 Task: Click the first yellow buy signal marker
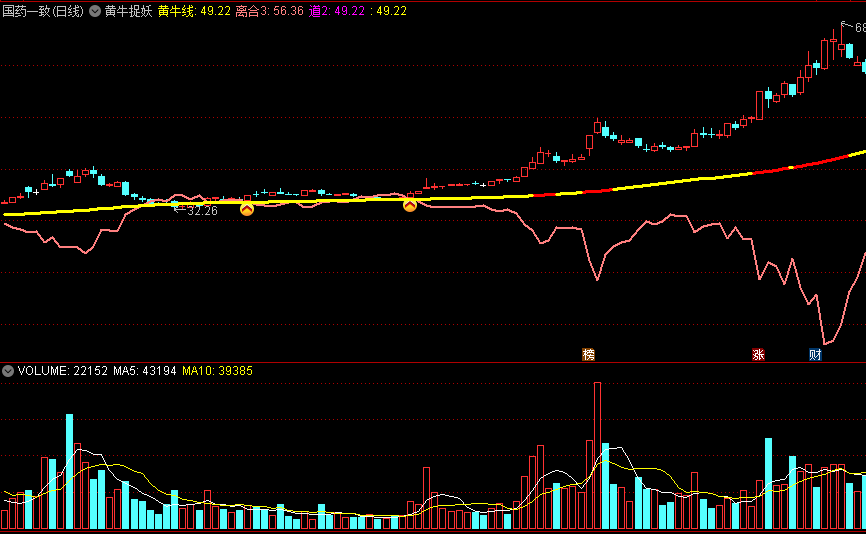[x=247, y=209]
